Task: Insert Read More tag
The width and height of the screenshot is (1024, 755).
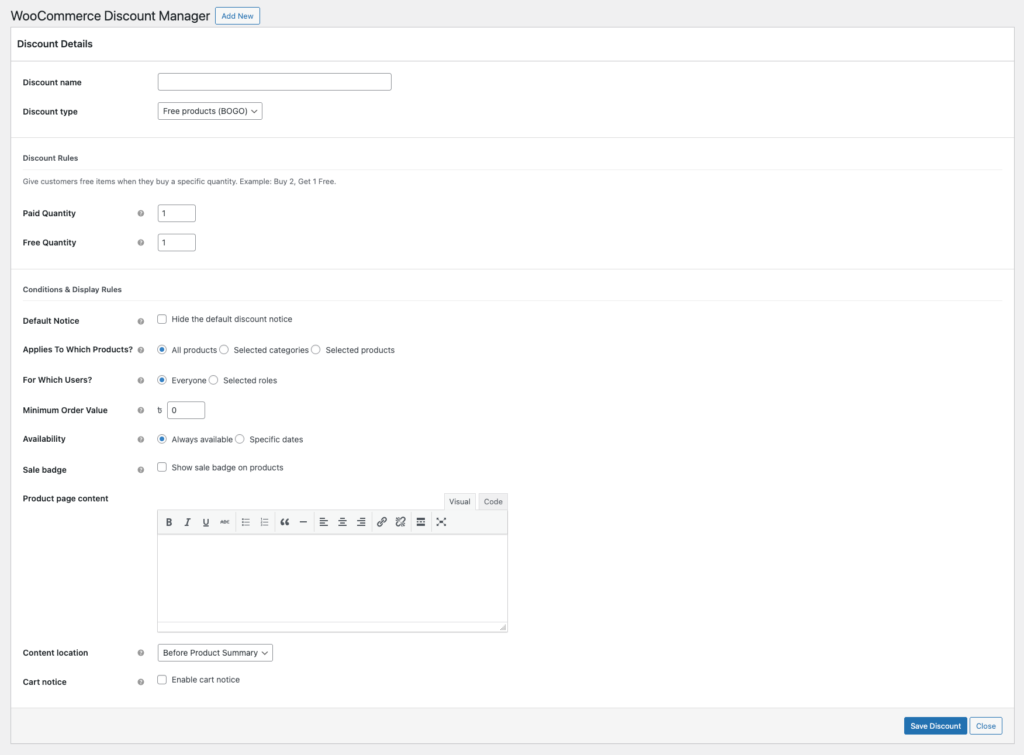Action: tap(421, 522)
